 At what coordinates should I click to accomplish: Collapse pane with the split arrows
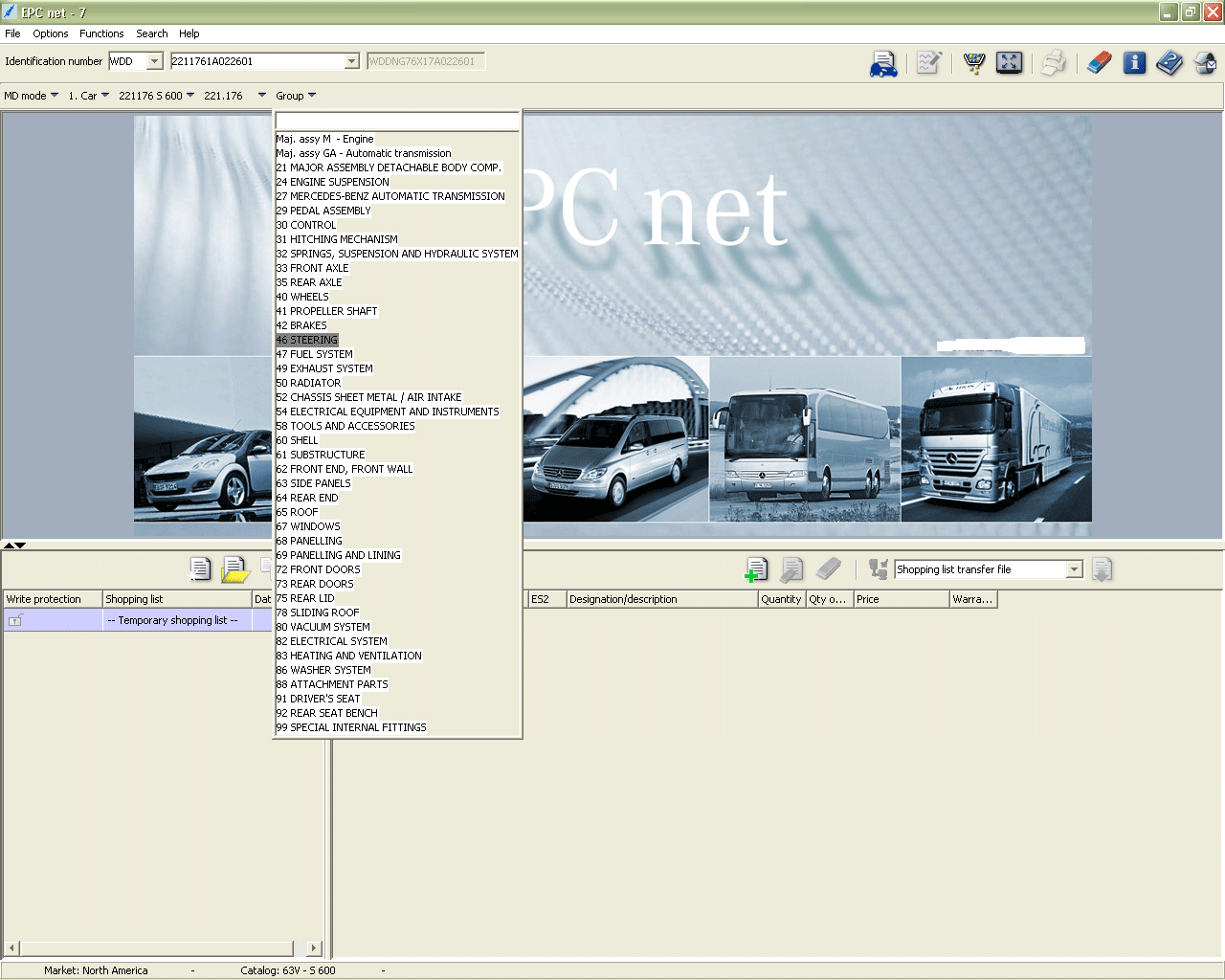pos(14,546)
